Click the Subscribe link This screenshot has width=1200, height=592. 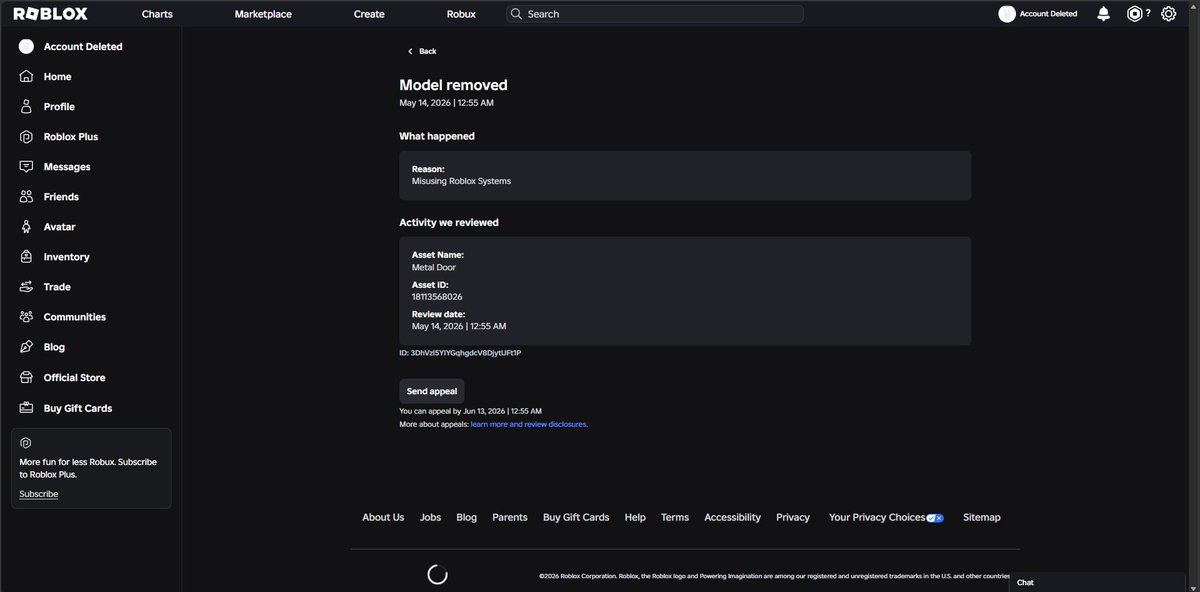click(x=39, y=494)
